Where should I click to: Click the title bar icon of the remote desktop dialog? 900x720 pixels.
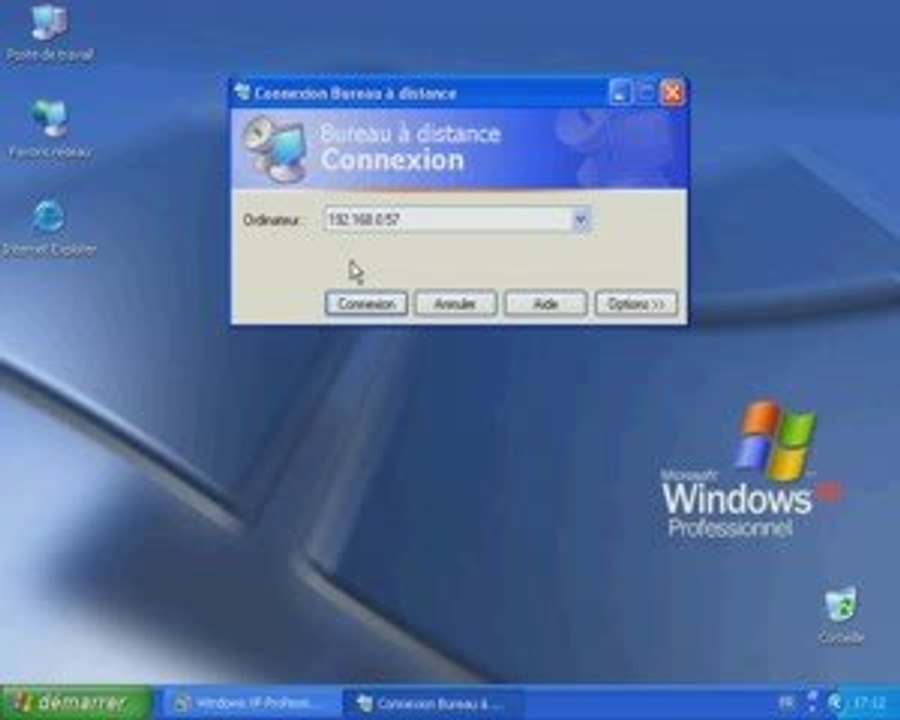pyautogui.click(x=243, y=92)
